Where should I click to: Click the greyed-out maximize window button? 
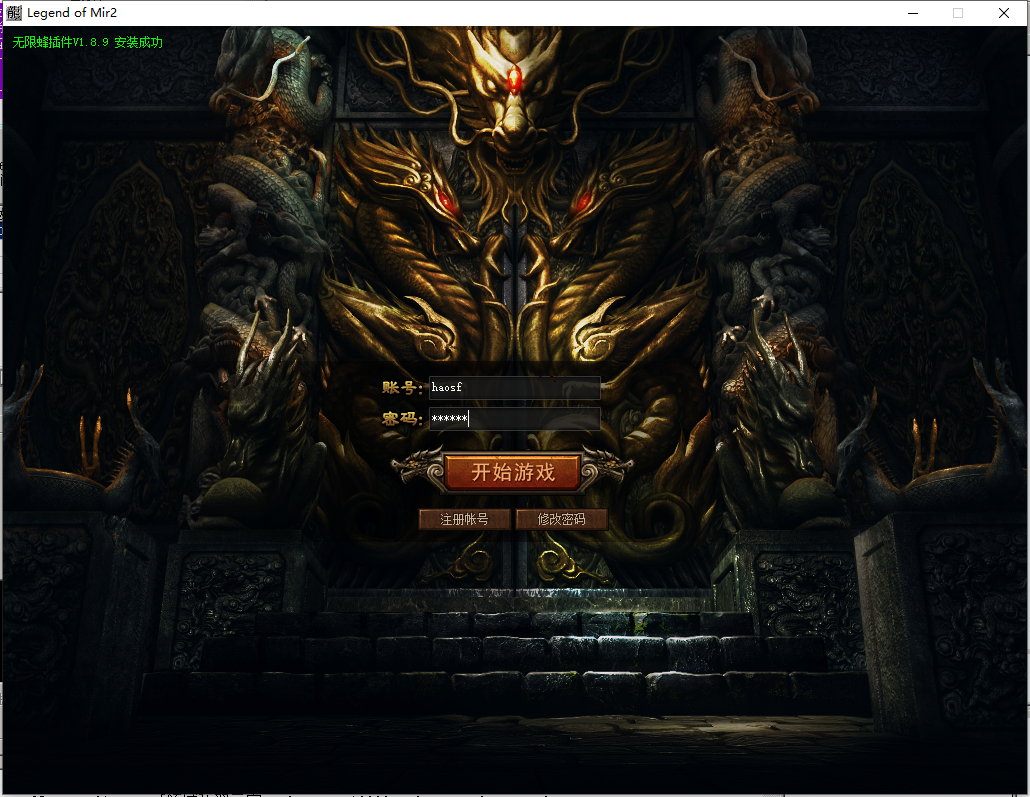coord(958,13)
